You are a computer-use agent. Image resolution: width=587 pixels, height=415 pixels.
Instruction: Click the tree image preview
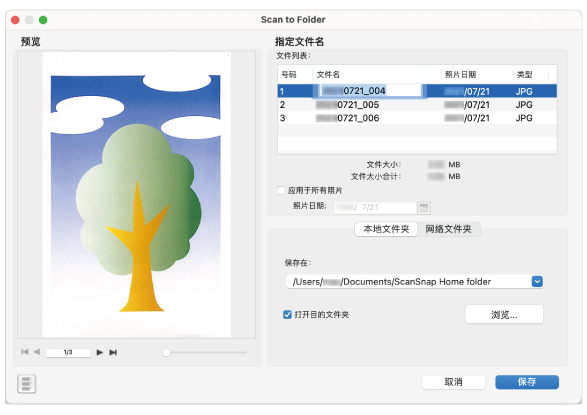136,195
